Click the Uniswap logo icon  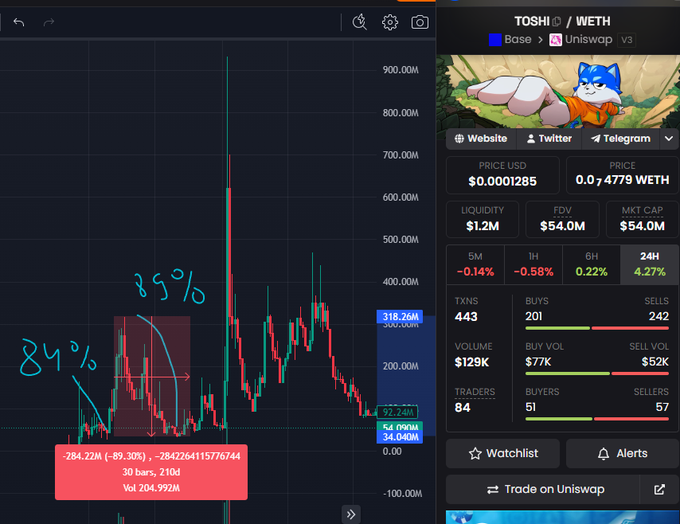pos(556,40)
